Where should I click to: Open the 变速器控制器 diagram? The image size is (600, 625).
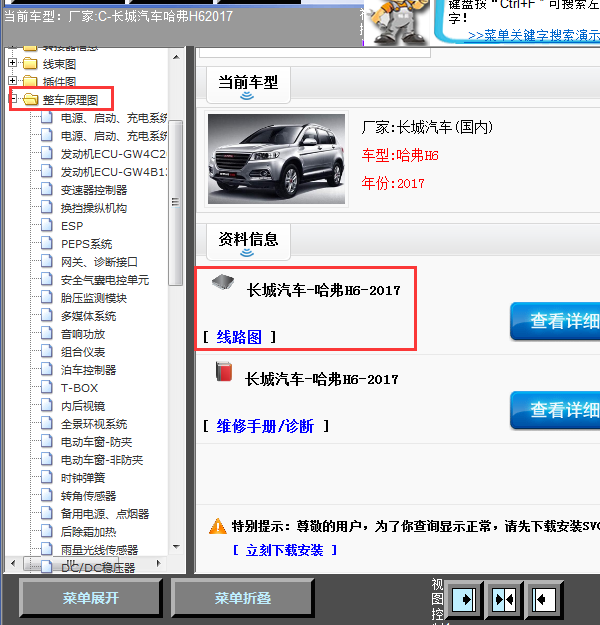pos(94,190)
